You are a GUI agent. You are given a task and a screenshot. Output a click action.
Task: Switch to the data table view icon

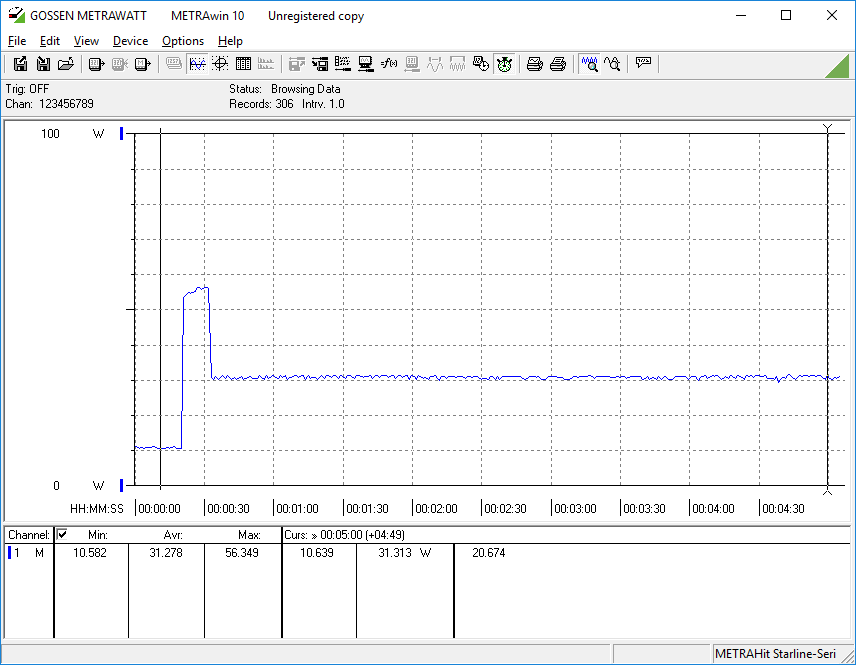pos(243,64)
